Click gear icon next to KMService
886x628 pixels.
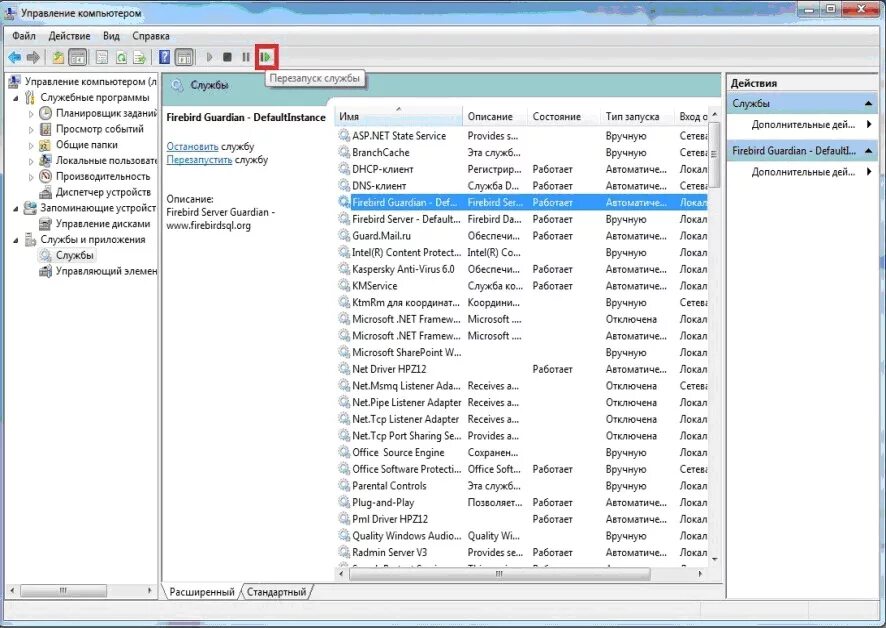[x=344, y=285]
